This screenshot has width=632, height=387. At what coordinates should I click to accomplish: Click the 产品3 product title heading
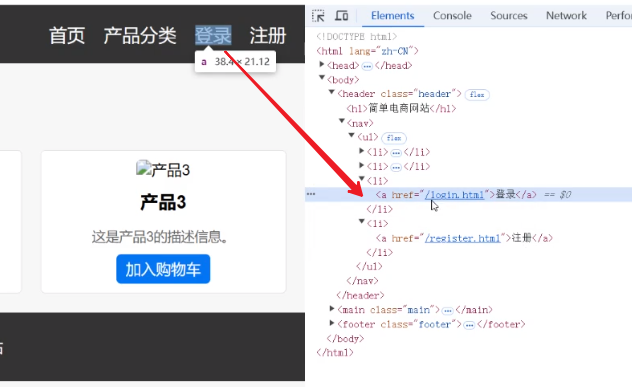pyautogui.click(x=163, y=202)
